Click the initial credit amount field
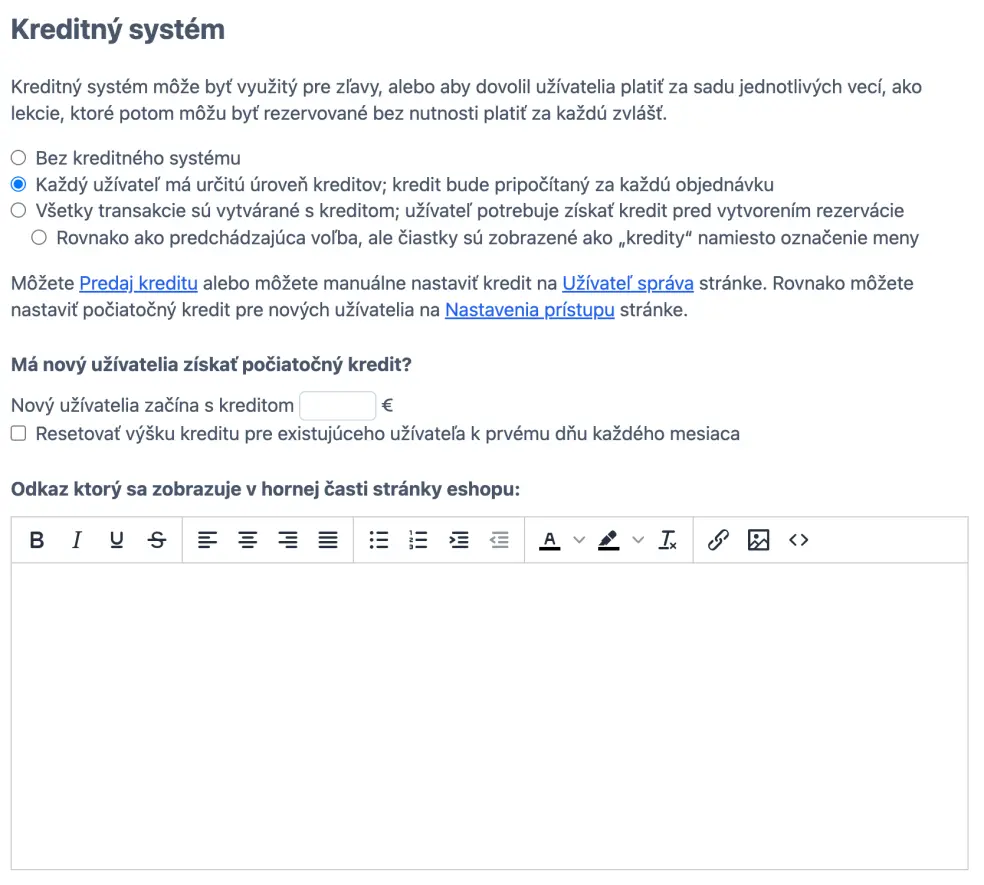Image resolution: width=984 pixels, height=885 pixels. pyautogui.click(x=338, y=406)
